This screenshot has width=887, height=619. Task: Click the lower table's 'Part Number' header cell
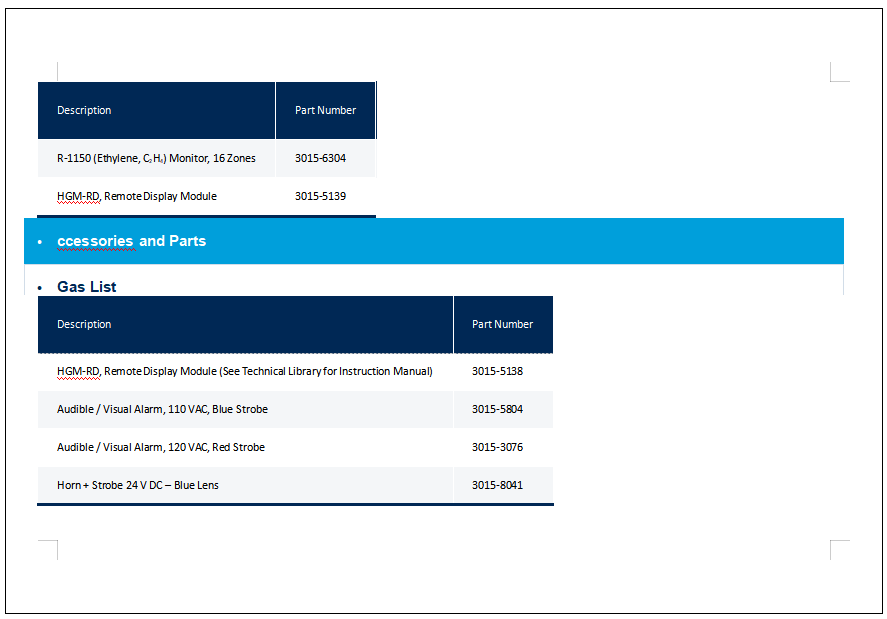pos(503,324)
